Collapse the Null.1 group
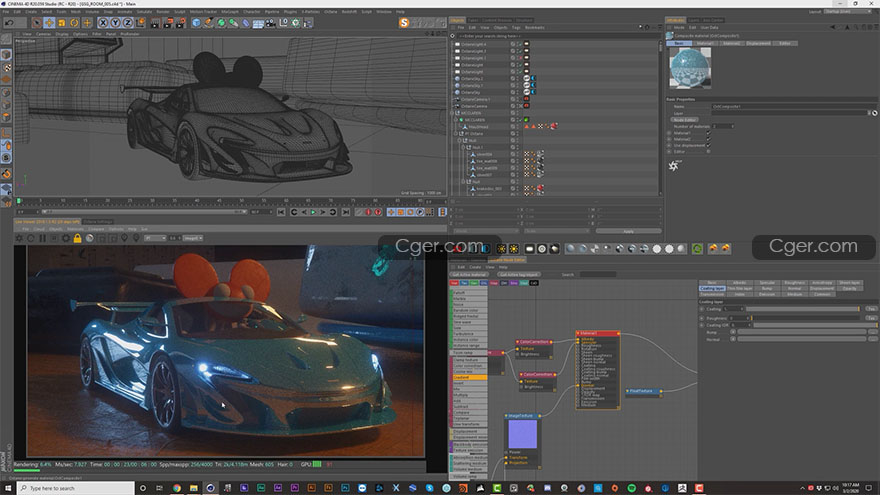This screenshot has height=495, width=880. (x=463, y=147)
